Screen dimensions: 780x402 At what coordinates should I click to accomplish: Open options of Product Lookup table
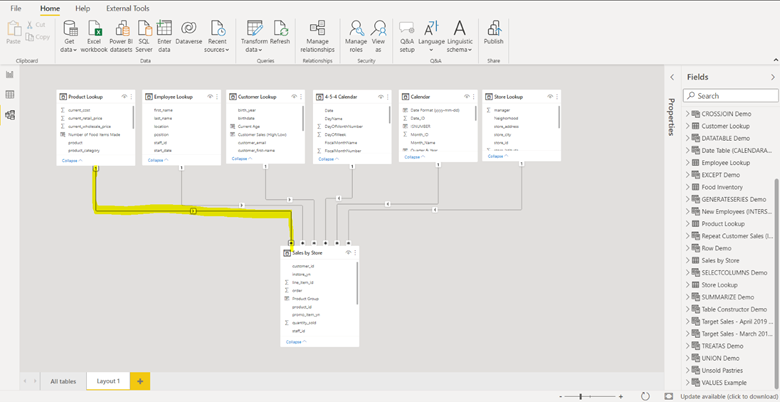132,97
